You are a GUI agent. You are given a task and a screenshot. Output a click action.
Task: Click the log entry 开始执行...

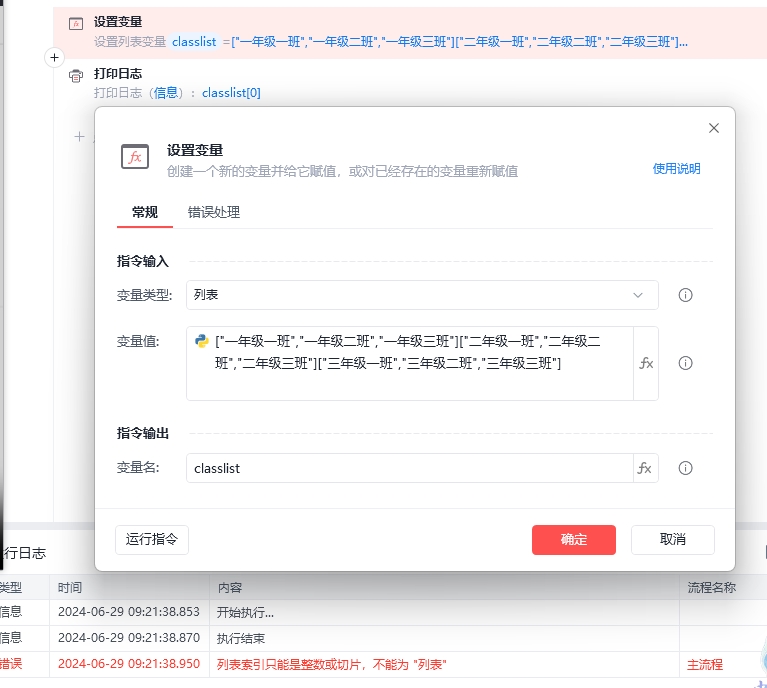tap(245, 613)
